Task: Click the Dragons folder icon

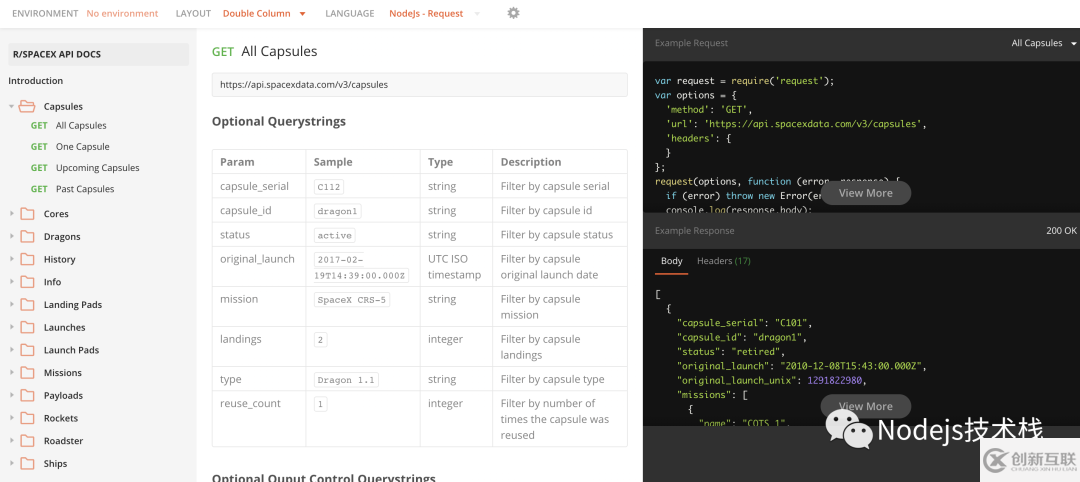Action: [x=27, y=236]
